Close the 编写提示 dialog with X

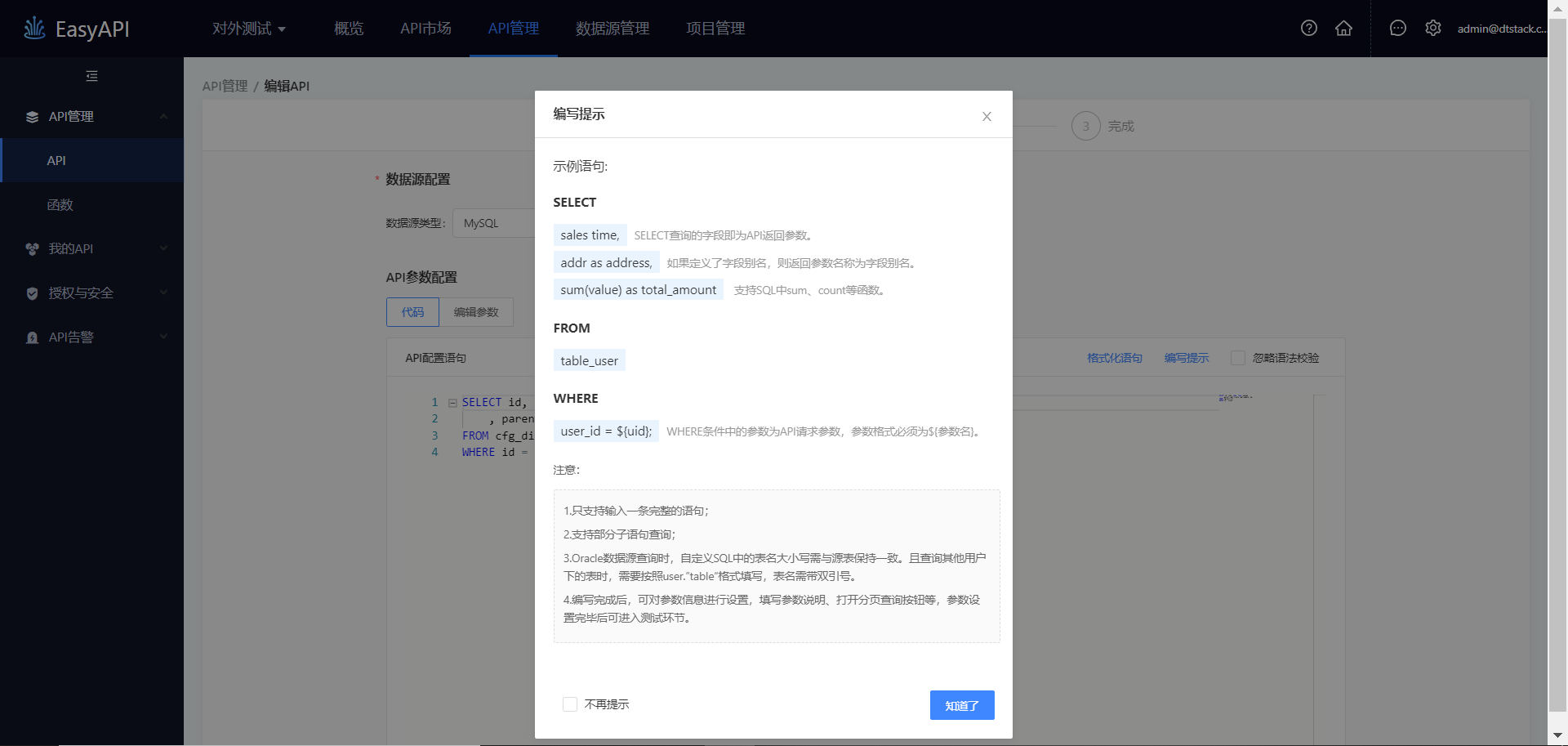click(987, 117)
